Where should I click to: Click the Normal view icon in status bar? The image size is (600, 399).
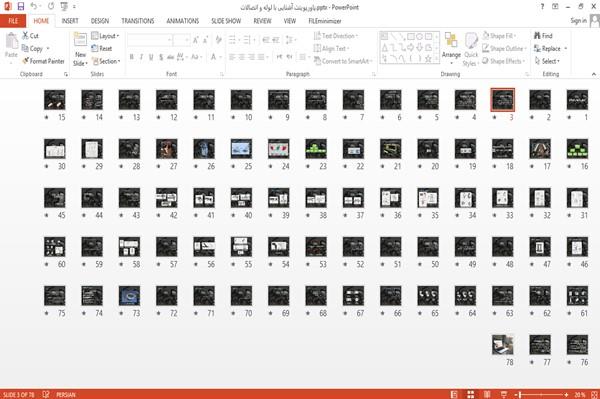[x=454, y=394]
